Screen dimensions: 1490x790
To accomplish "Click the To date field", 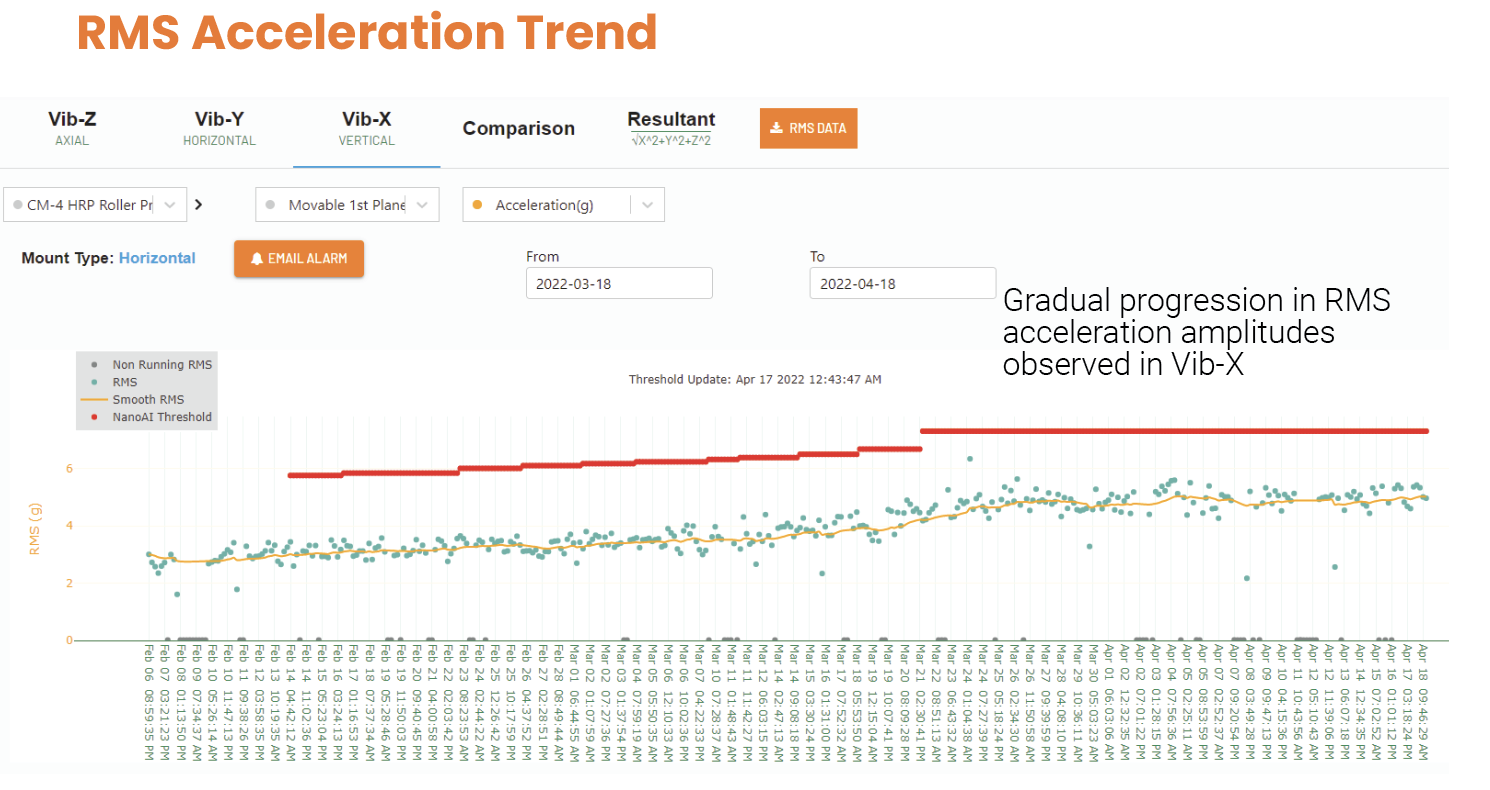I will pyautogui.click(x=902, y=283).
